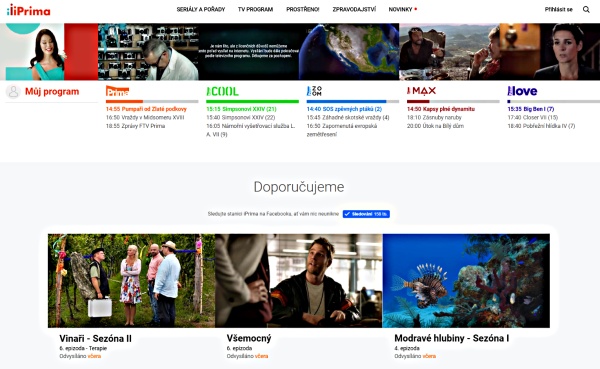Open the Zpravodajství menu item

[354, 9]
